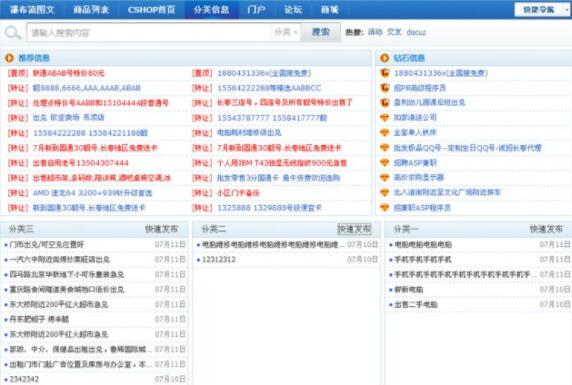This screenshot has height=385, width=572.
Task: Click 快速发布 in the 分类一 panel
Action: click(546, 229)
